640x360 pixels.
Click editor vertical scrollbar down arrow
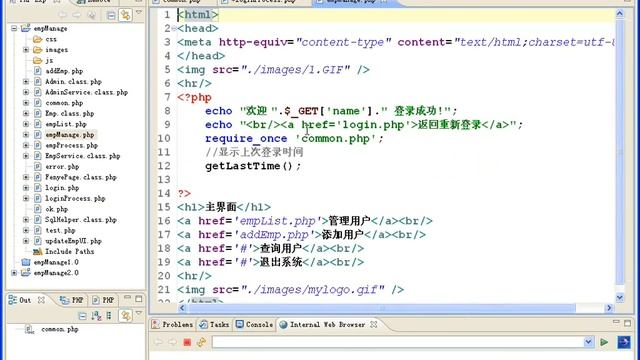pyautogui.click(x=620, y=298)
